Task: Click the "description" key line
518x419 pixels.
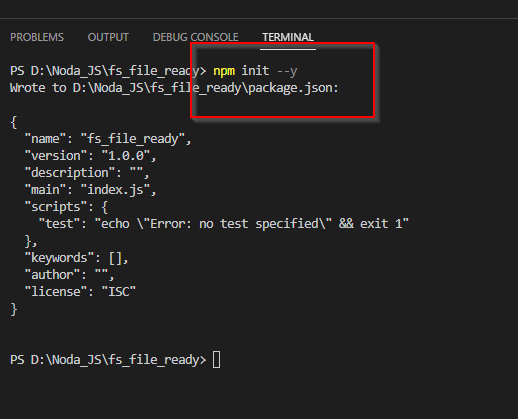Action: point(87,173)
